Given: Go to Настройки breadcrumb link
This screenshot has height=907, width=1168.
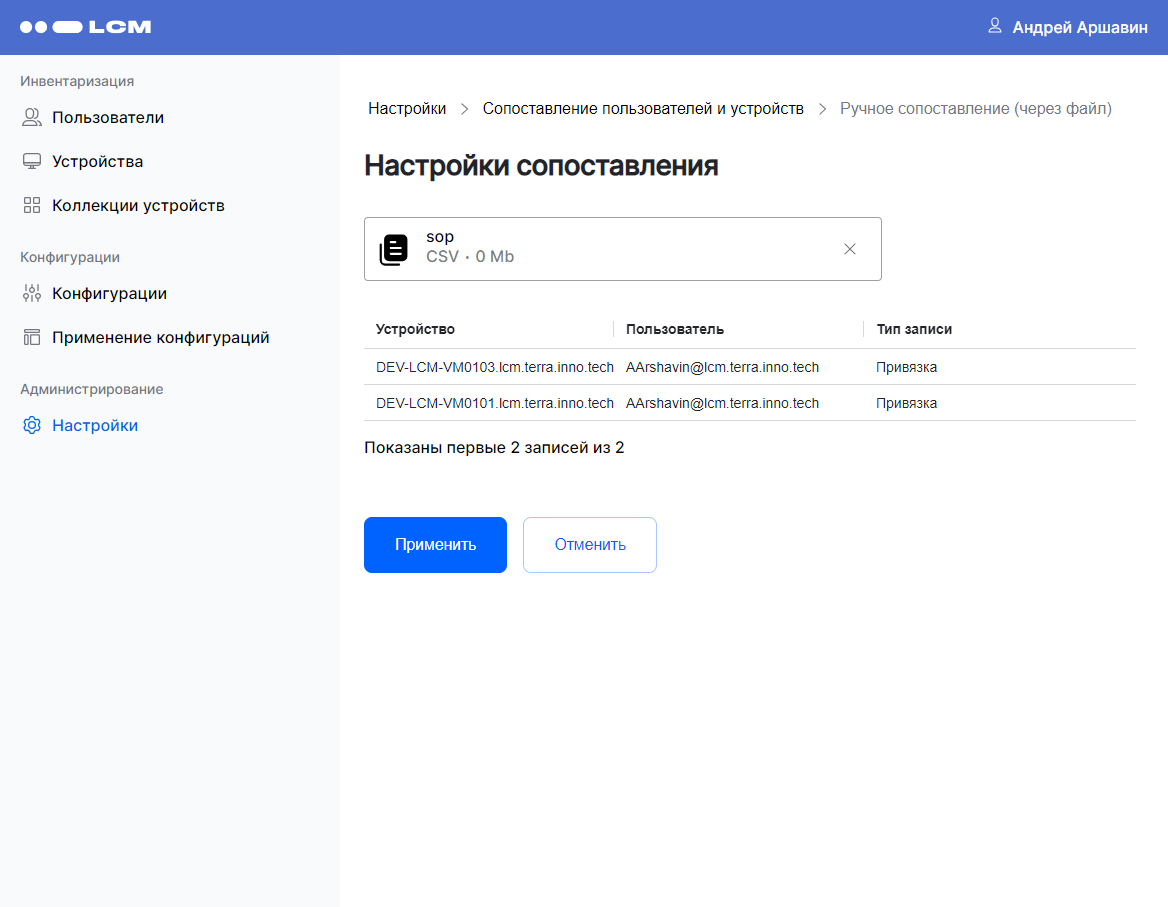Looking at the screenshot, I should 407,108.
